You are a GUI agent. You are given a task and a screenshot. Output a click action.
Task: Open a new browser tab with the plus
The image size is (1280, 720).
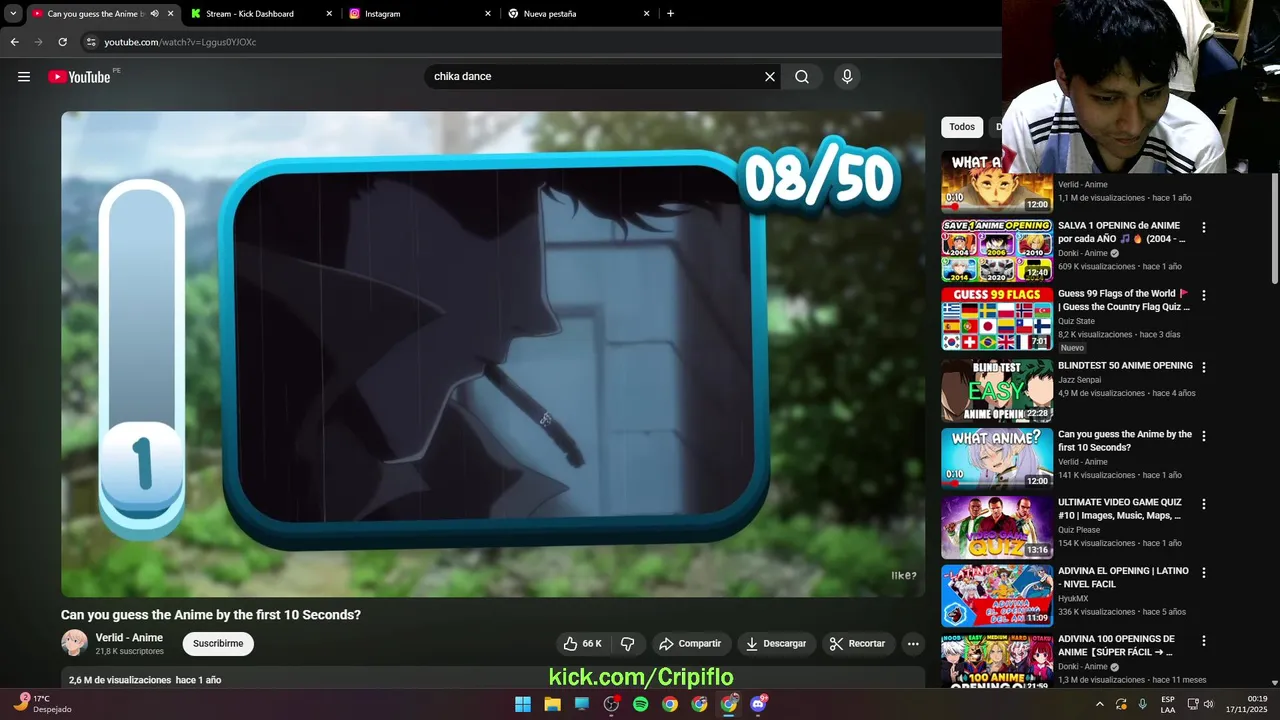click(x=670, y=14)
